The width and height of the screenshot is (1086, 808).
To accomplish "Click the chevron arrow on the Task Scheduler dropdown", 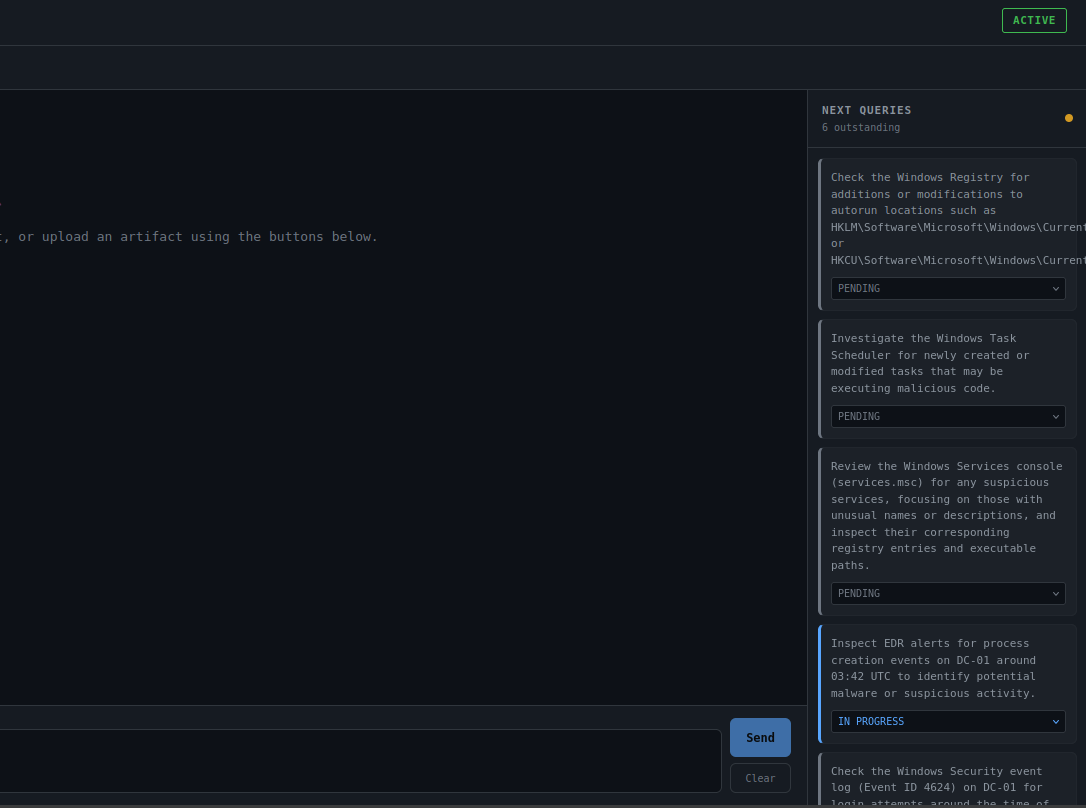I will [x=1055, y=417].
